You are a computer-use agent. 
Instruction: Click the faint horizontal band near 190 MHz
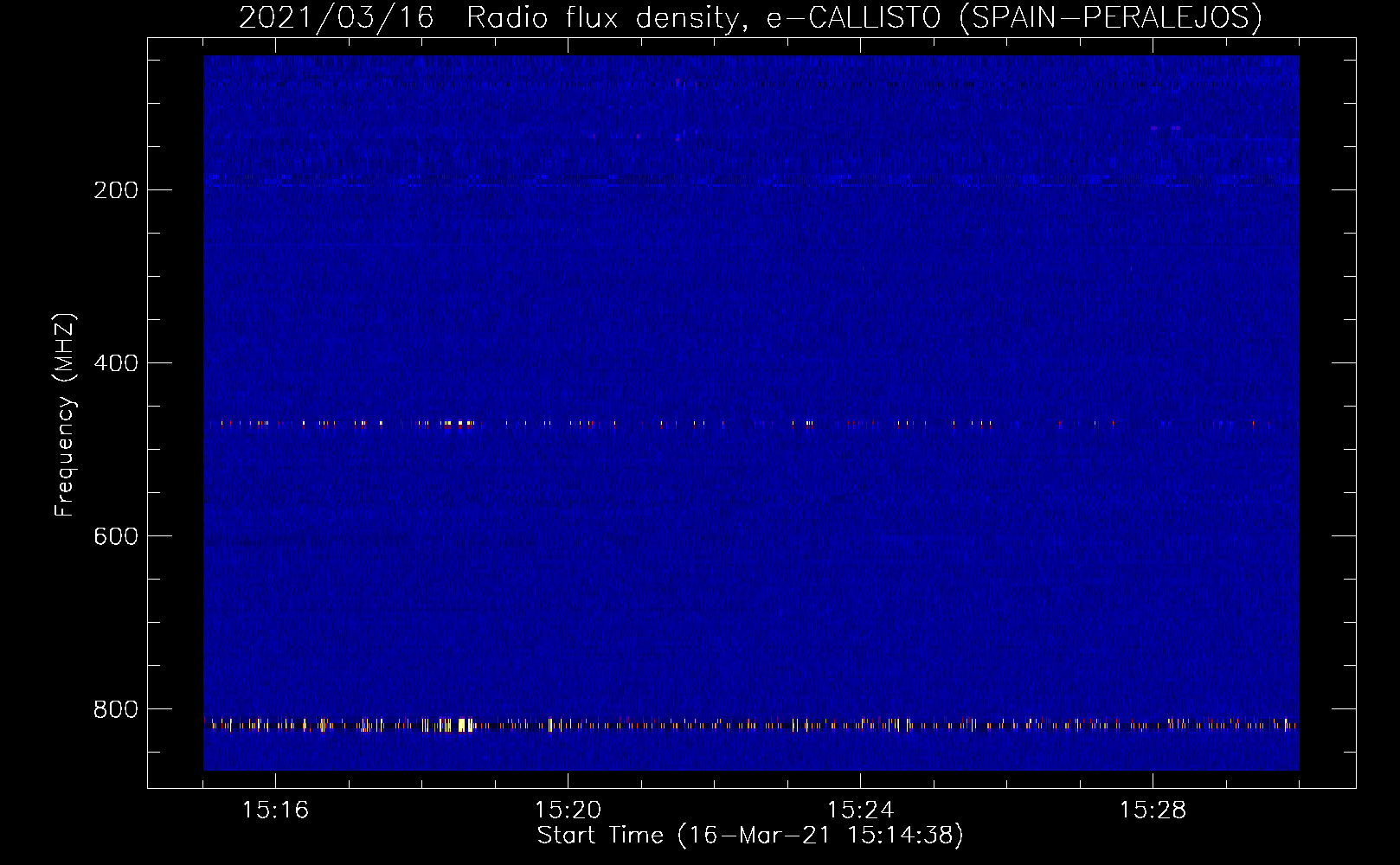[751, 180]
